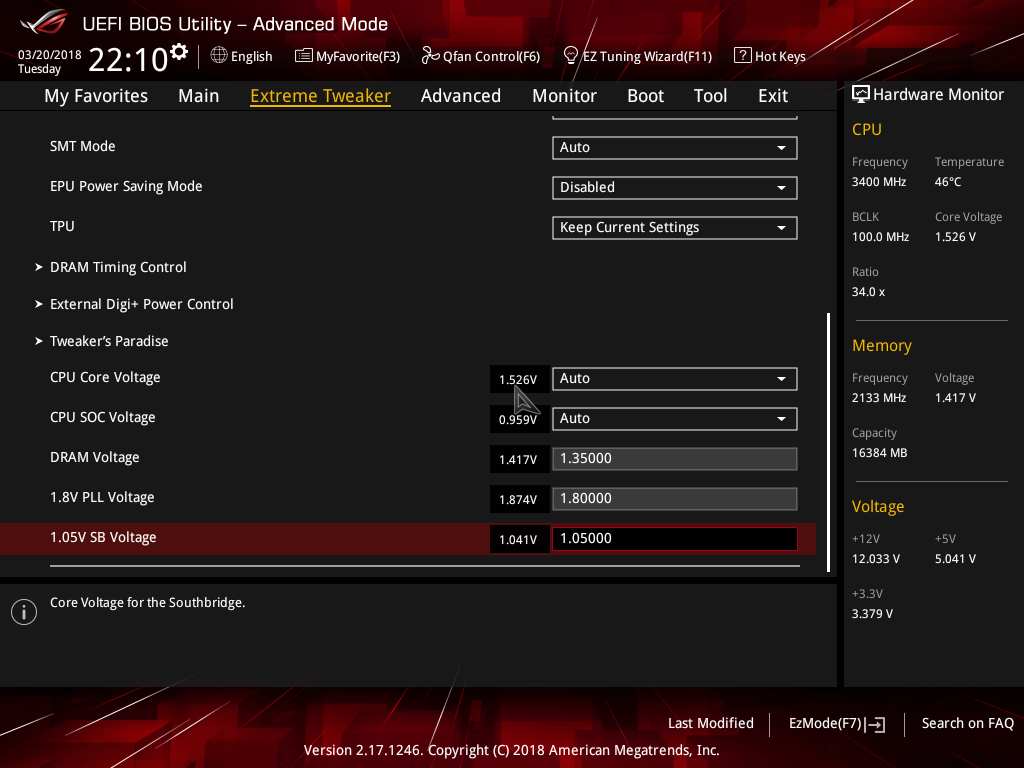Select EPU Power Saving Mode label
Image resolution: width=1024 pixels, height=768 pixels.
[x=126, y=186]
